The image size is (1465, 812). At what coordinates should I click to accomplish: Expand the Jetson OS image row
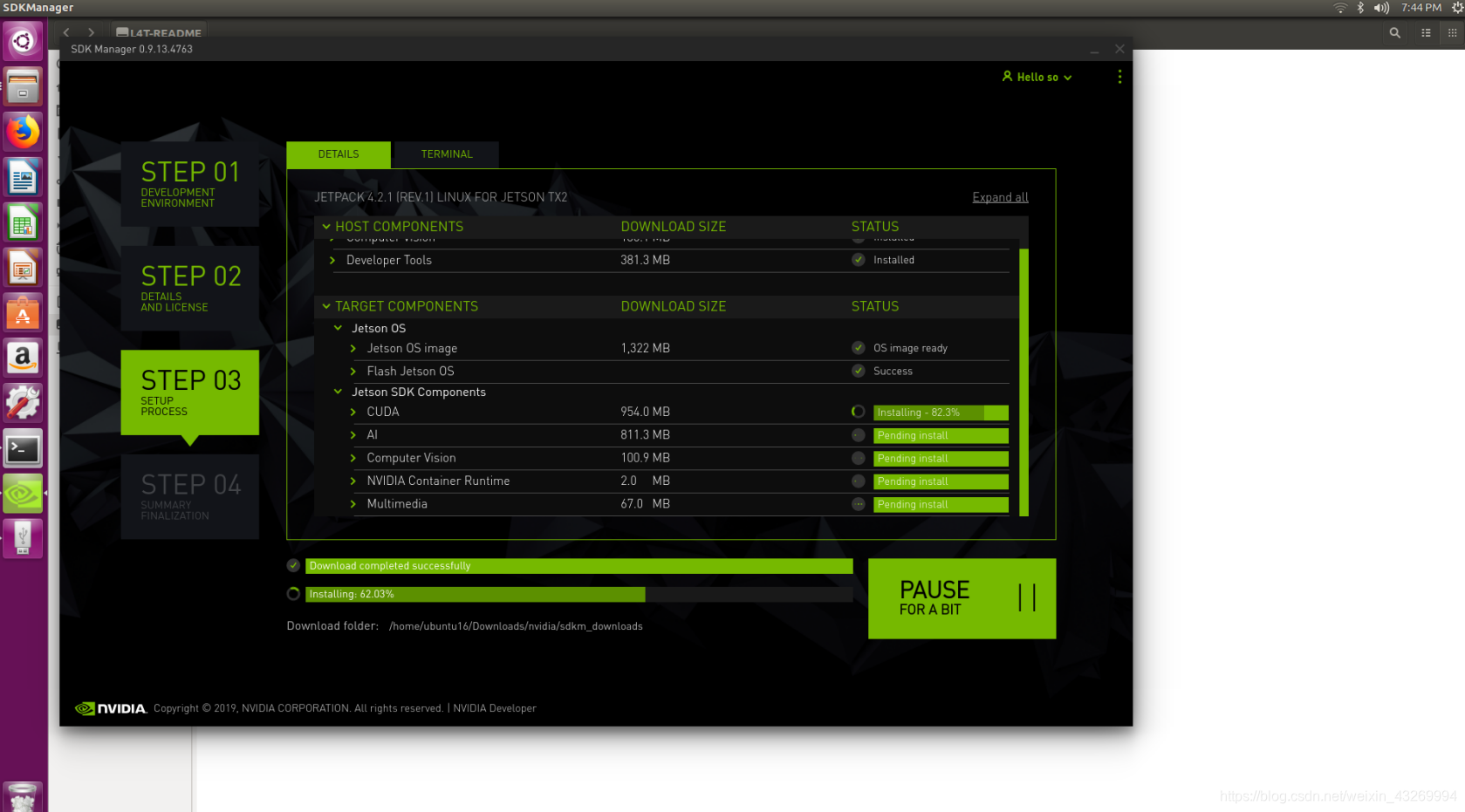[x=353, y=348]
